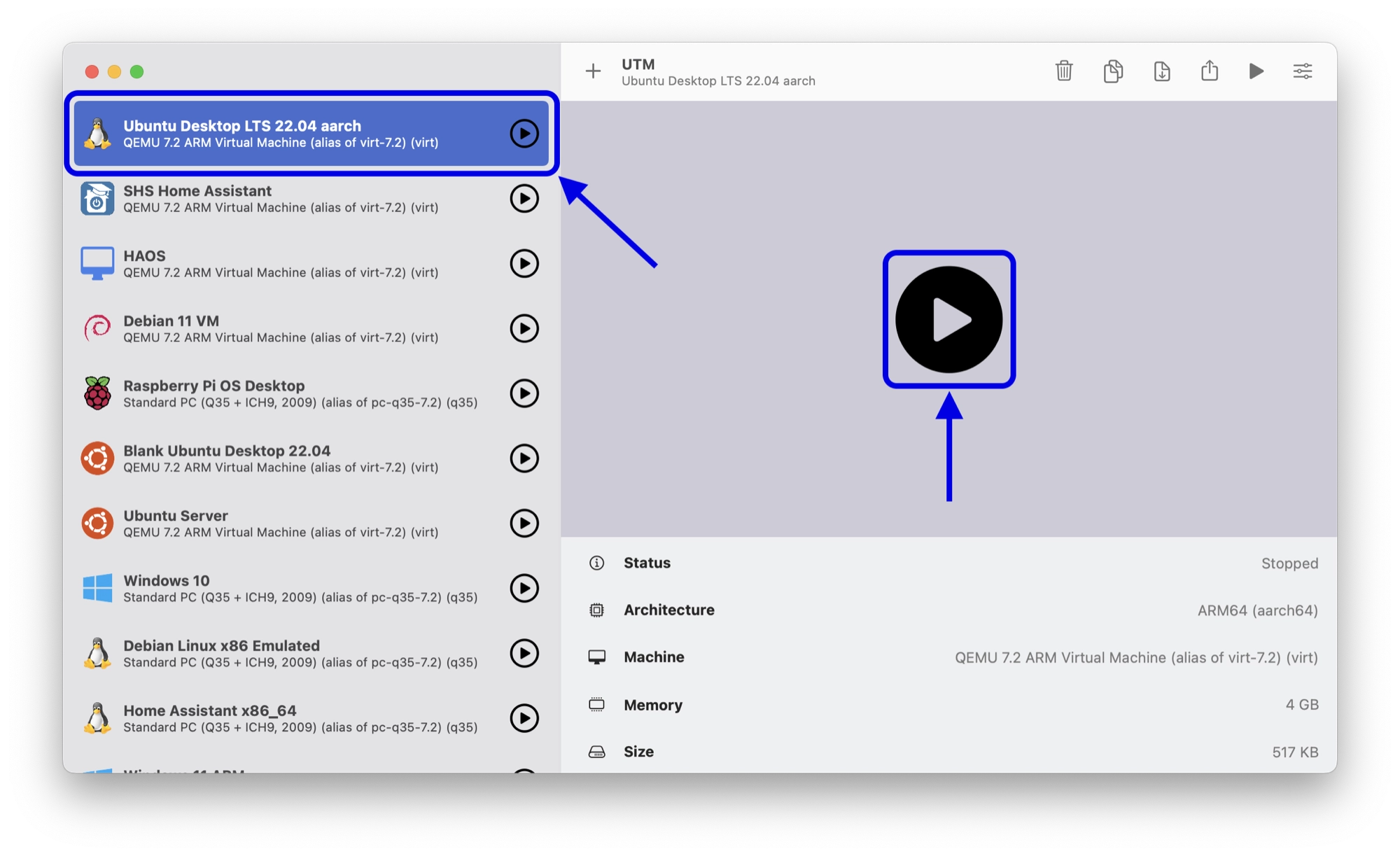Start the HAOS virtual machine
This screenshot has width=1400, height=856.
[x=524, y=263]
